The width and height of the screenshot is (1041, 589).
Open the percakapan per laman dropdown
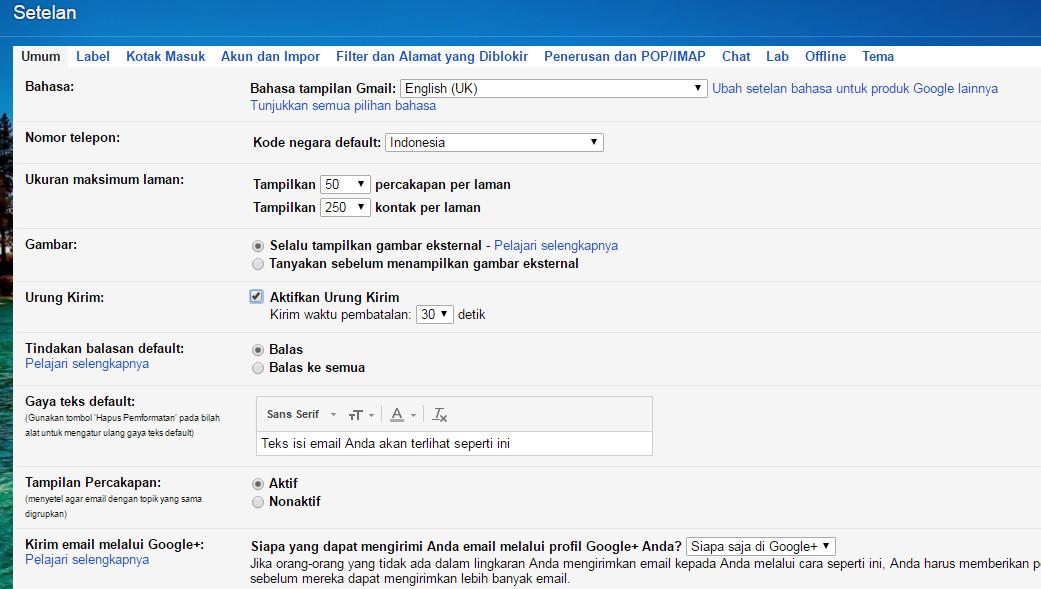345,185
